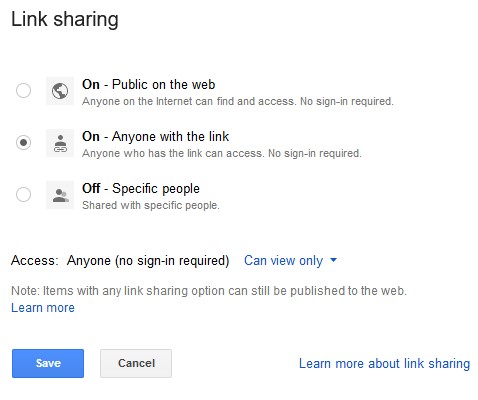Click the globe icon for public sharing
Image resolution: width=478 pixels, height=400 pixels.
(x=60, y=91)
